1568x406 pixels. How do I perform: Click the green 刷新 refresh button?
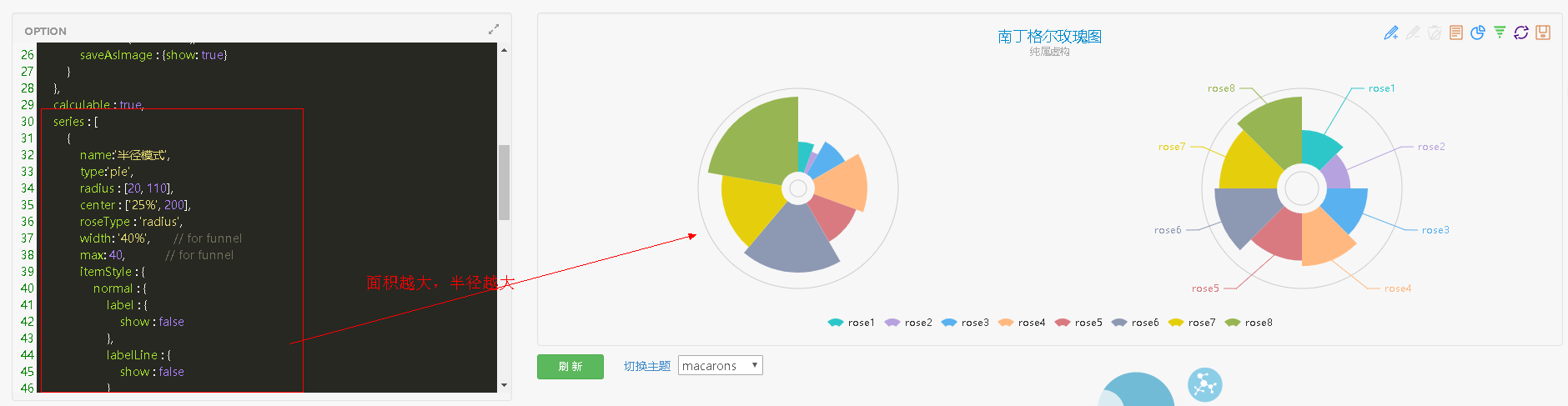coord(570,367)
